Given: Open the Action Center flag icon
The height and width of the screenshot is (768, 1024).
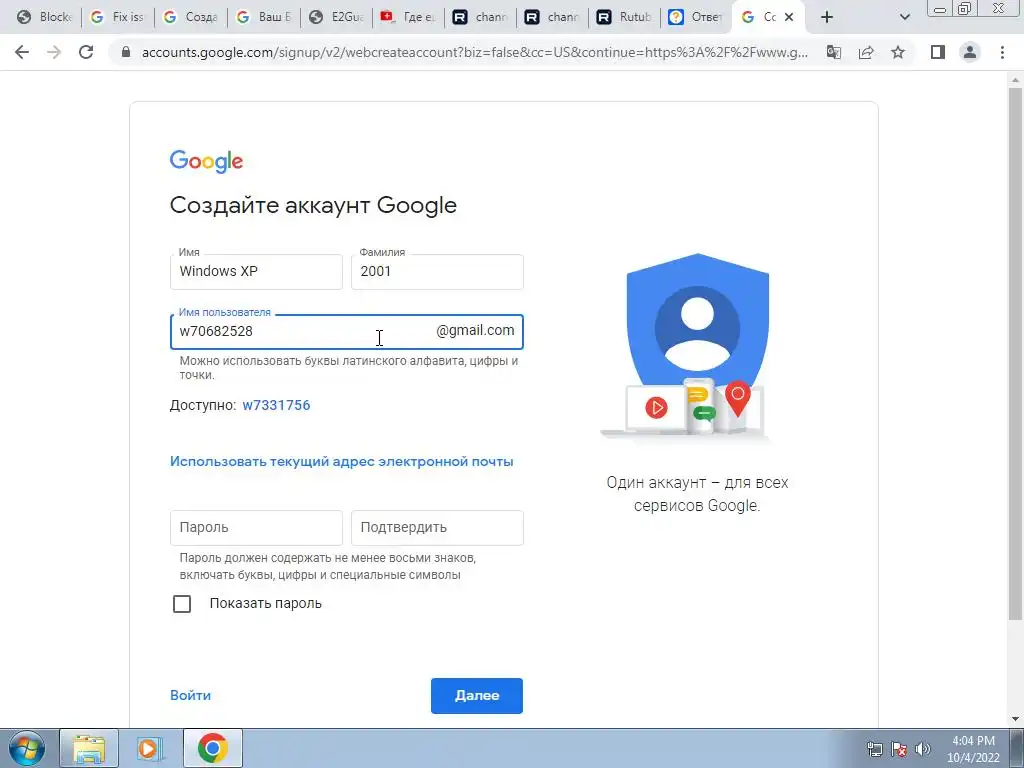Looking at the screenshot, I should point(899,749).
